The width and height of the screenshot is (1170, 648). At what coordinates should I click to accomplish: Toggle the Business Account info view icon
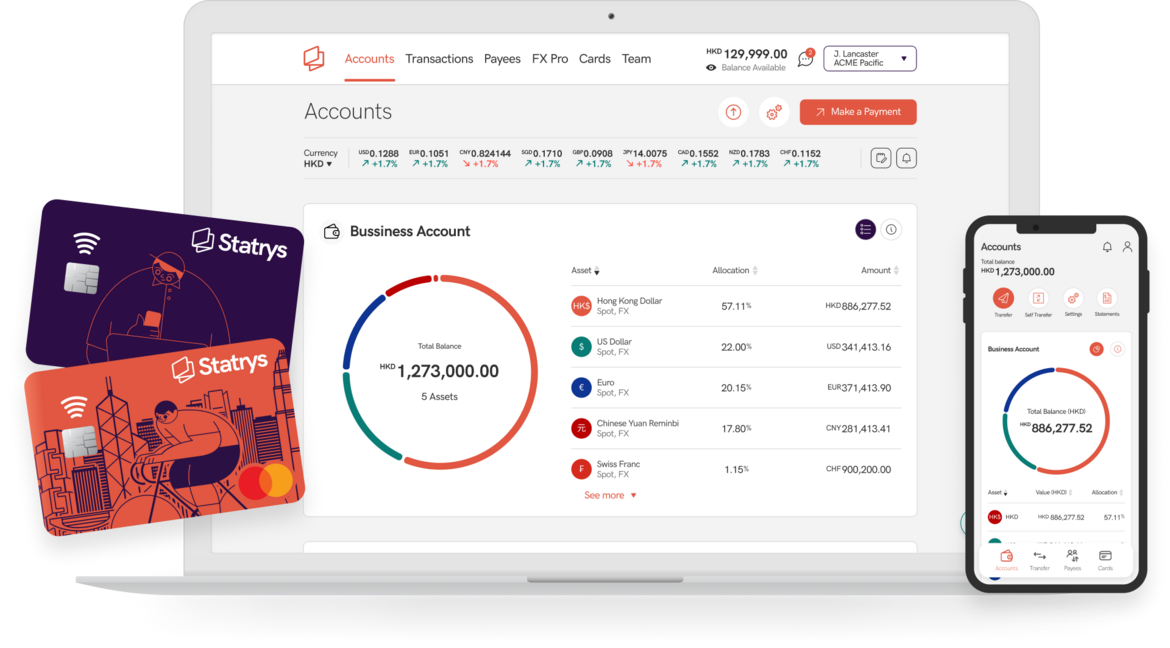pos(891,230)
